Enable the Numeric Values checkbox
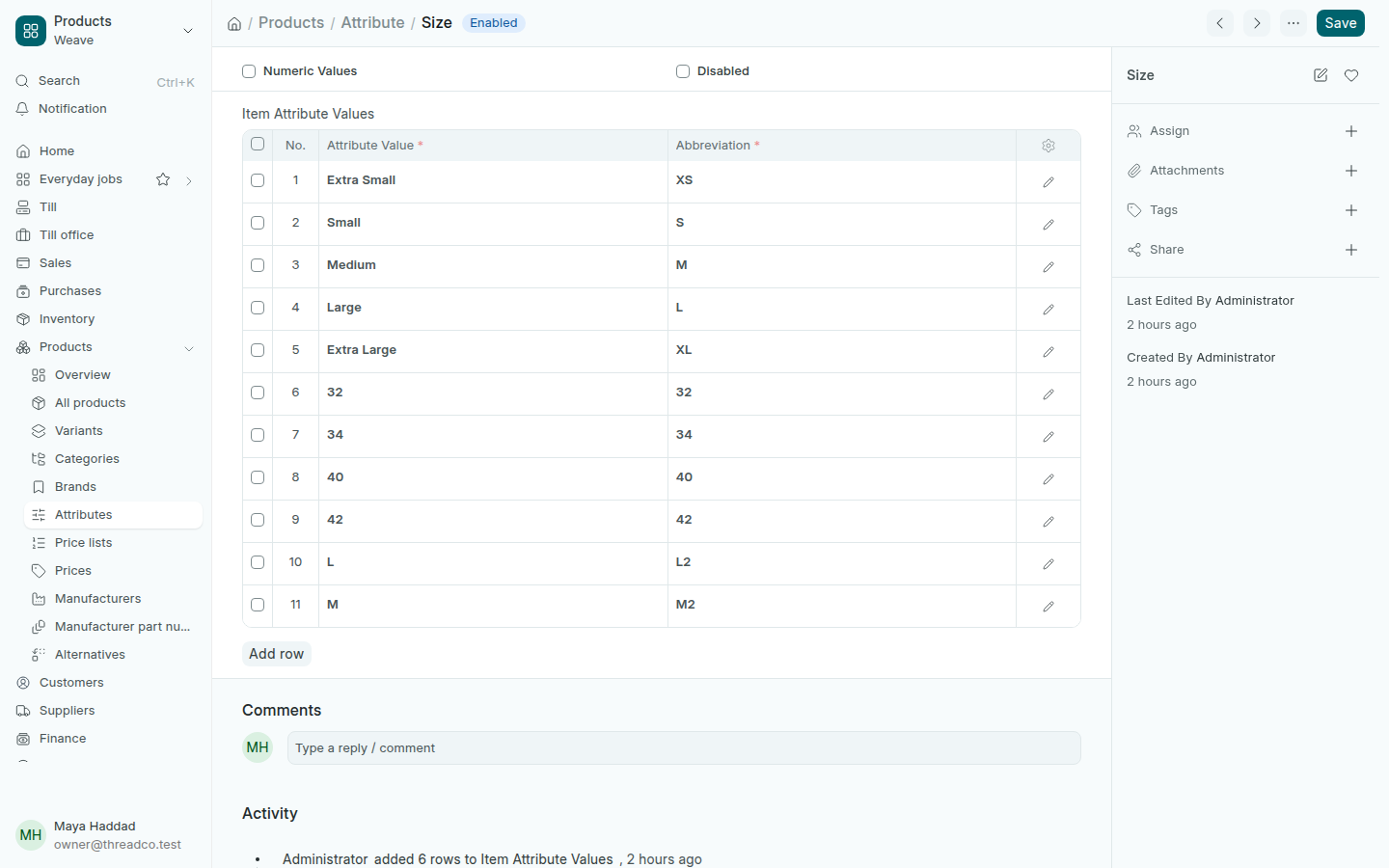 249,71
